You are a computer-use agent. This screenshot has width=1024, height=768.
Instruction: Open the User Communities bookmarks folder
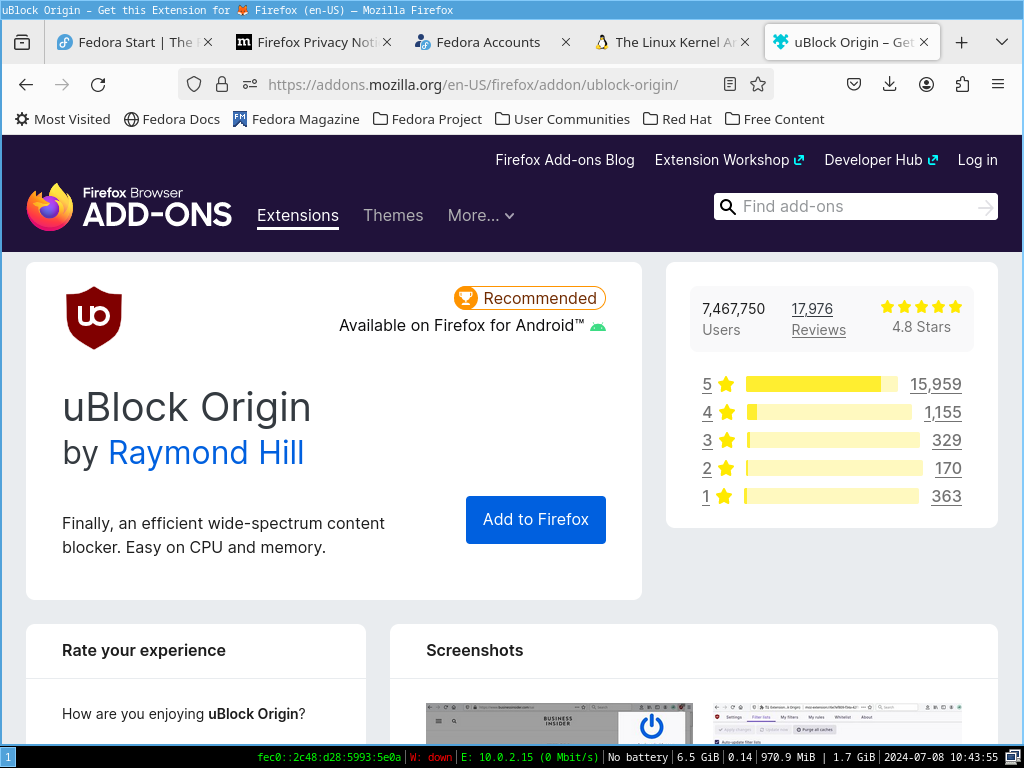pos(562,120)
